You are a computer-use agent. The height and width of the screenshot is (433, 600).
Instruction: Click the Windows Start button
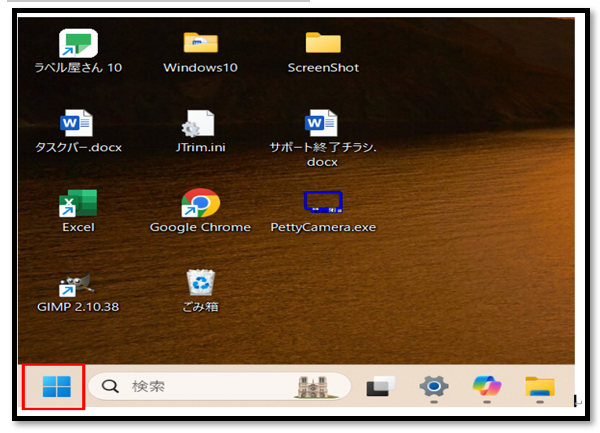[x=57, y=386]
